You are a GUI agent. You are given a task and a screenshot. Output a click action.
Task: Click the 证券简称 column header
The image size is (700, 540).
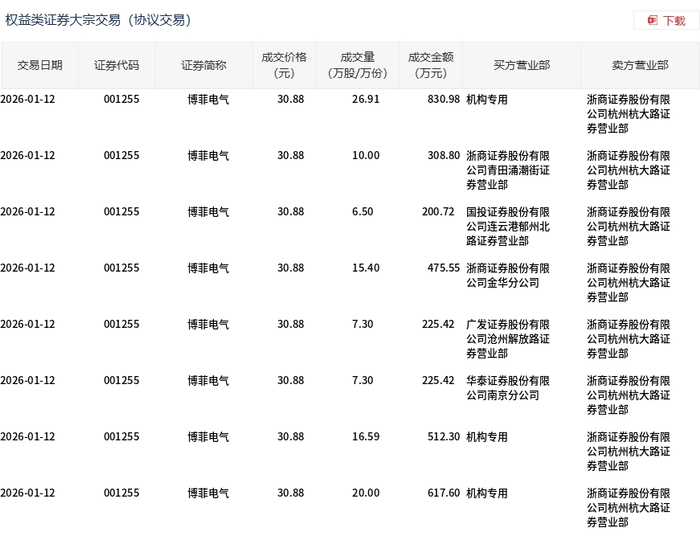tap(204, 66)
